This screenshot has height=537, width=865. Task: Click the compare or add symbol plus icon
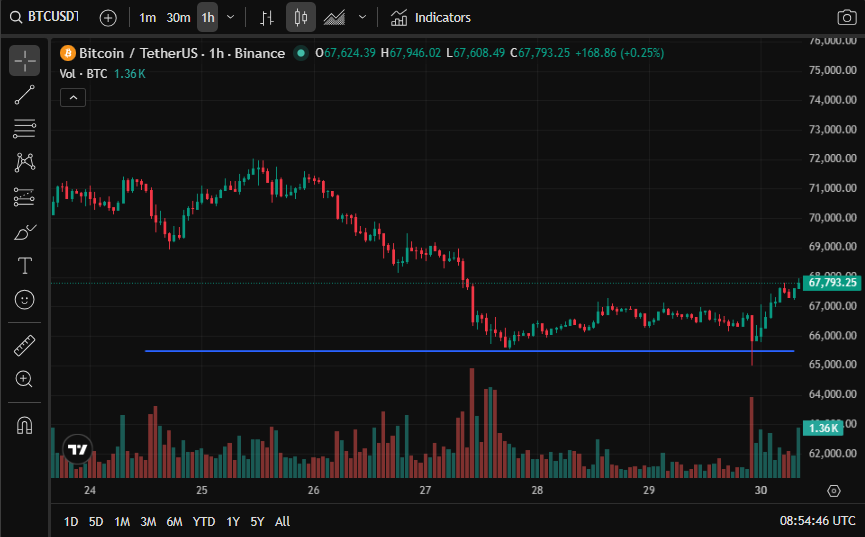click(x=108, y=18)
